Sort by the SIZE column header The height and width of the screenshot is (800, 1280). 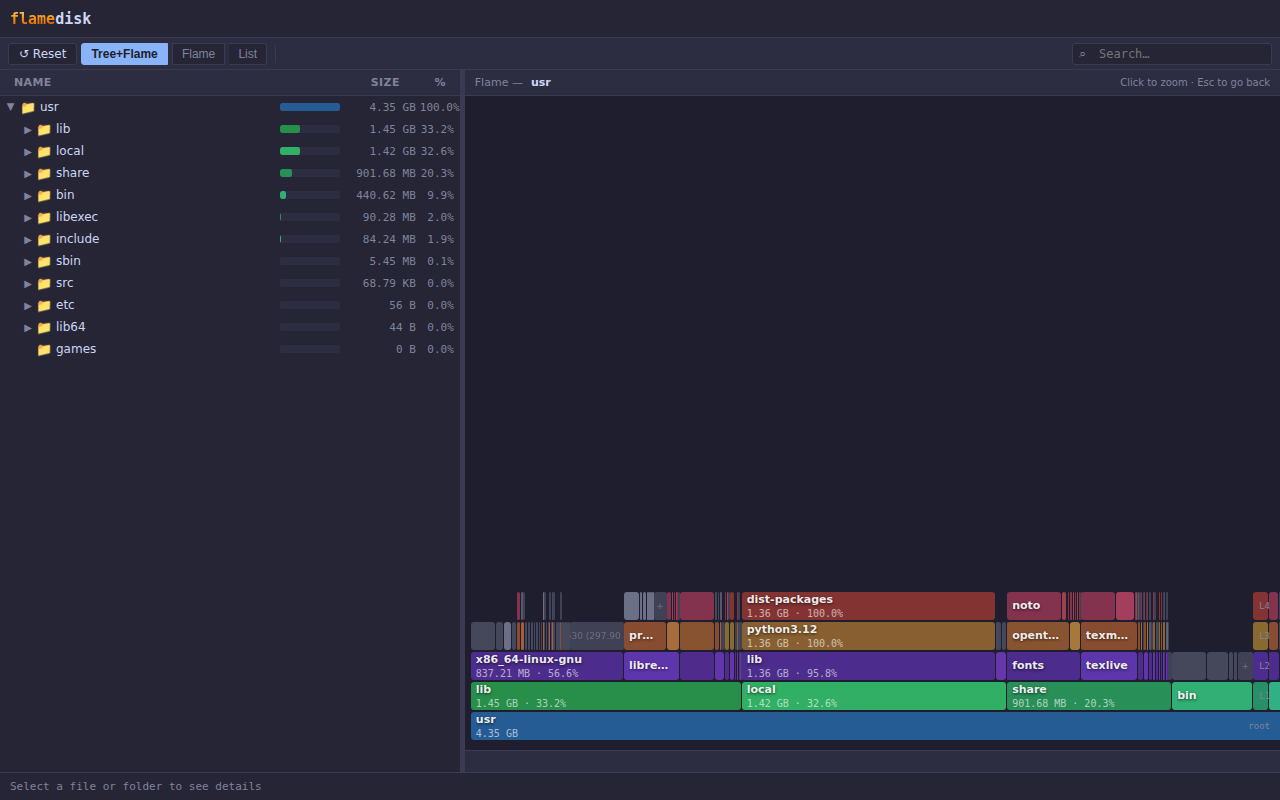[x=385, y=82]
